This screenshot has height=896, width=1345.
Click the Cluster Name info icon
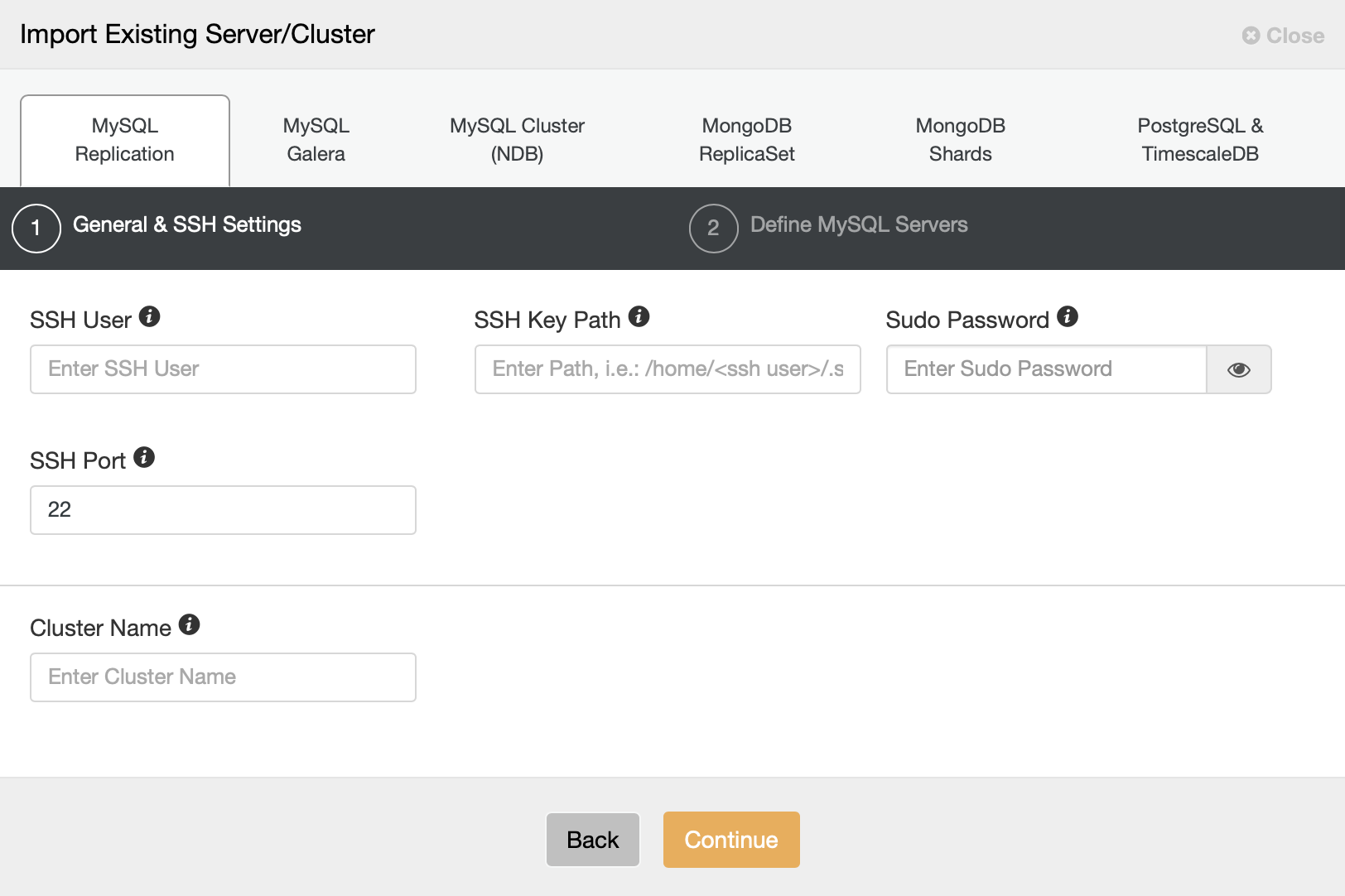[190, 624]
